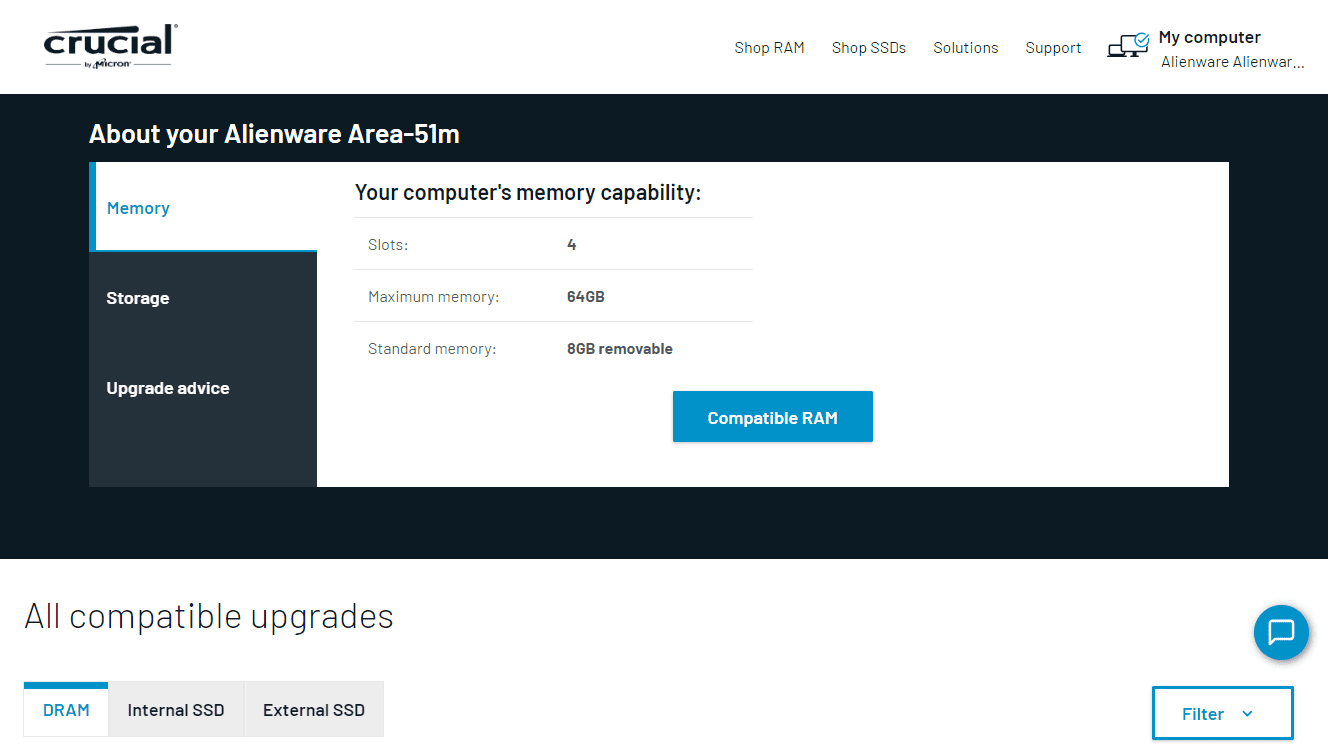Open the Shop SSDs menu
This screenshot has width=1328, height=751.
pyautogui.click(x=868, y=48)
